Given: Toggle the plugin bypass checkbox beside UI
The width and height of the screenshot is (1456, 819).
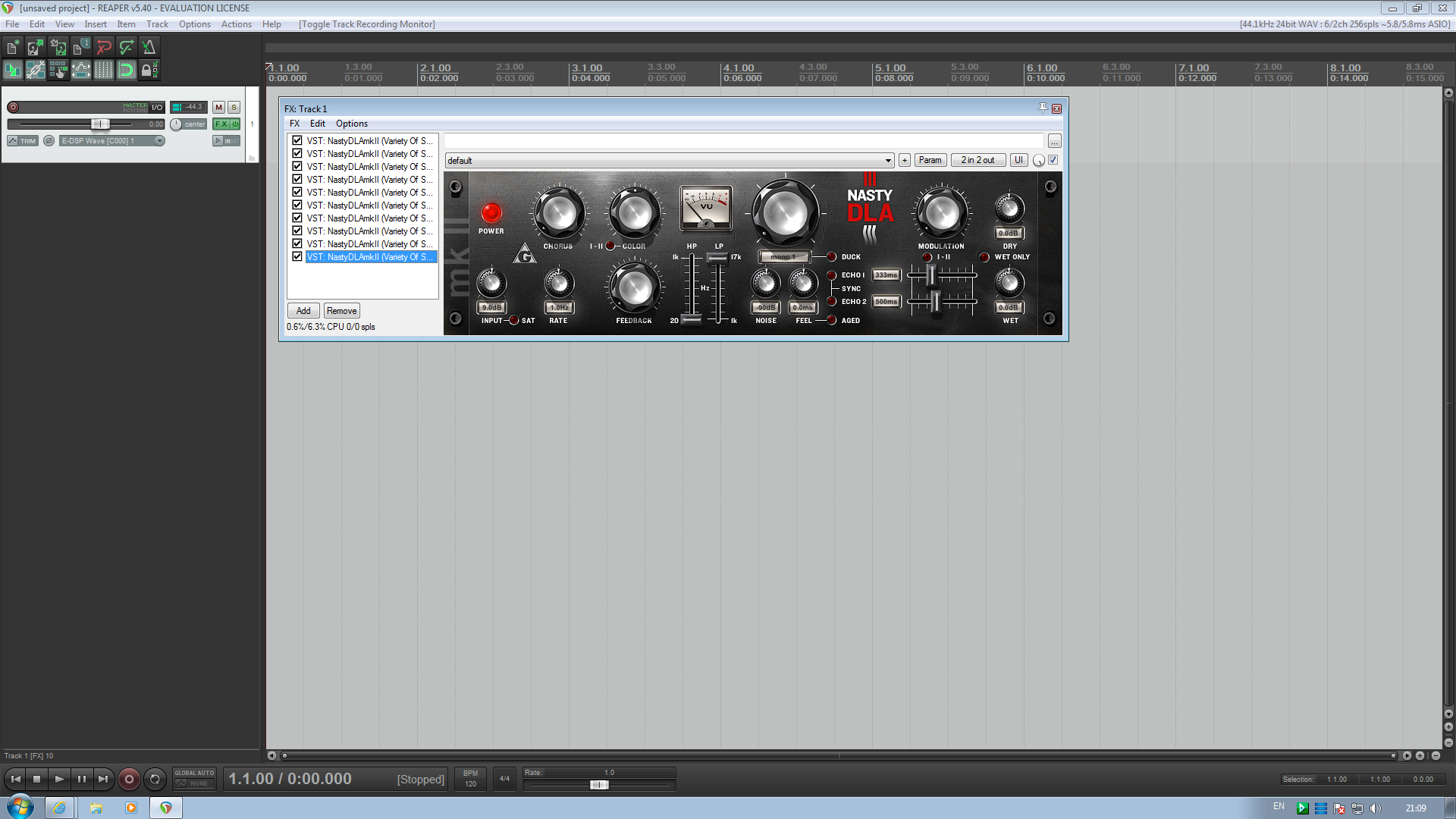Looking at the screenshot, I should coord(1053,160).
